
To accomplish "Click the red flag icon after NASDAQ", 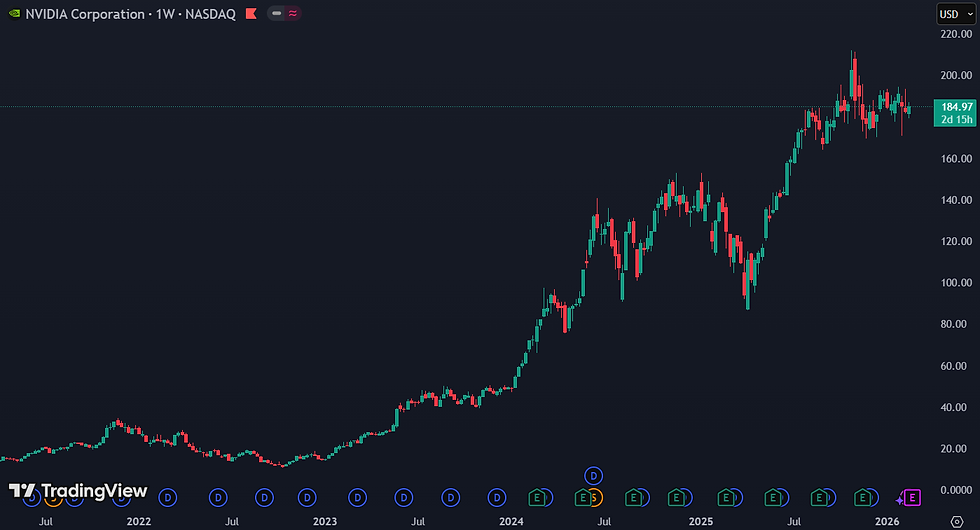I will click(251, 14).
